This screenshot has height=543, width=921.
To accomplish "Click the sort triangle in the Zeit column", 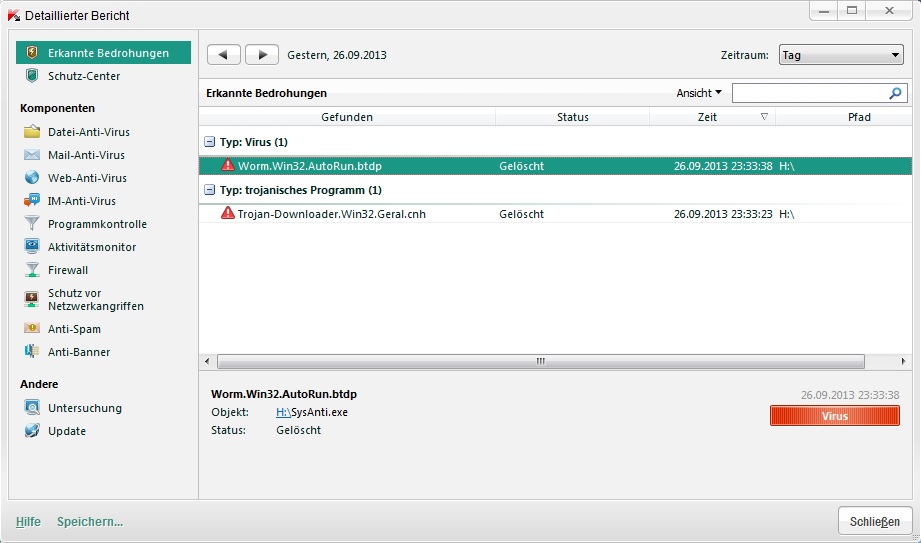I will [764, 117].
